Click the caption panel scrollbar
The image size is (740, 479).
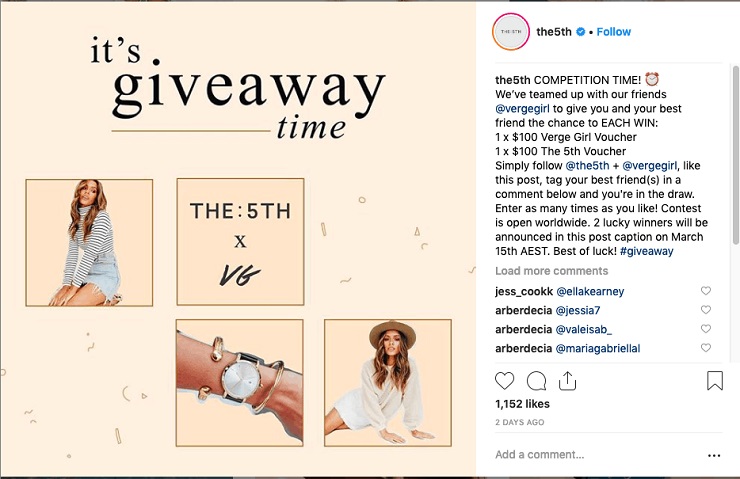coord(735,155)
